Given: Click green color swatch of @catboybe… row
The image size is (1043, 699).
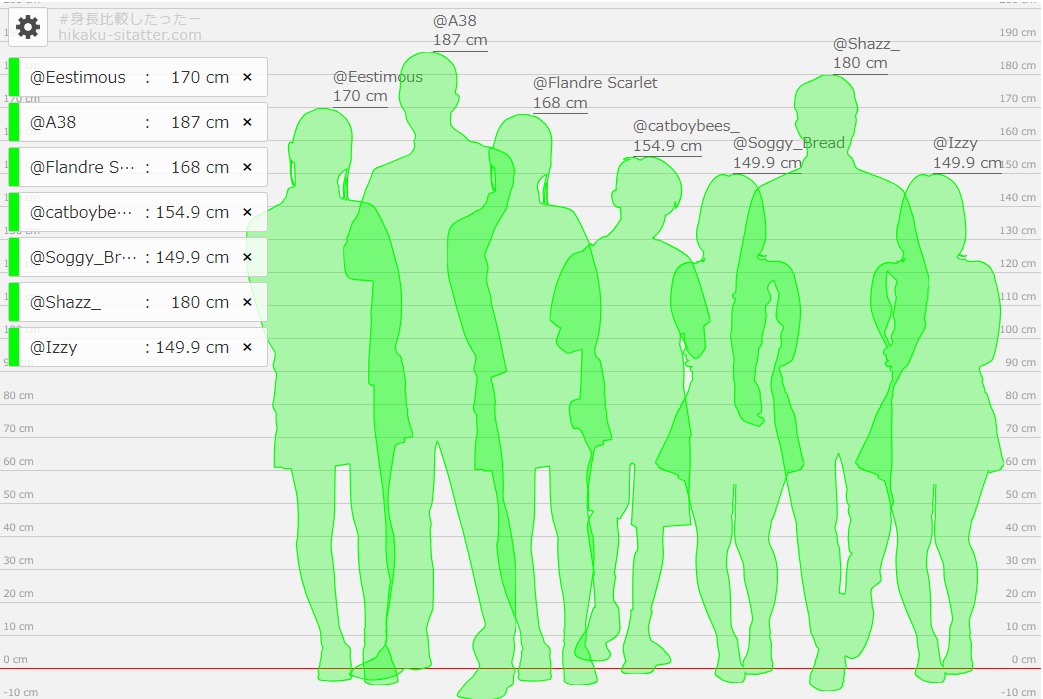Looking at the screenshot, I should click(14, 212).
